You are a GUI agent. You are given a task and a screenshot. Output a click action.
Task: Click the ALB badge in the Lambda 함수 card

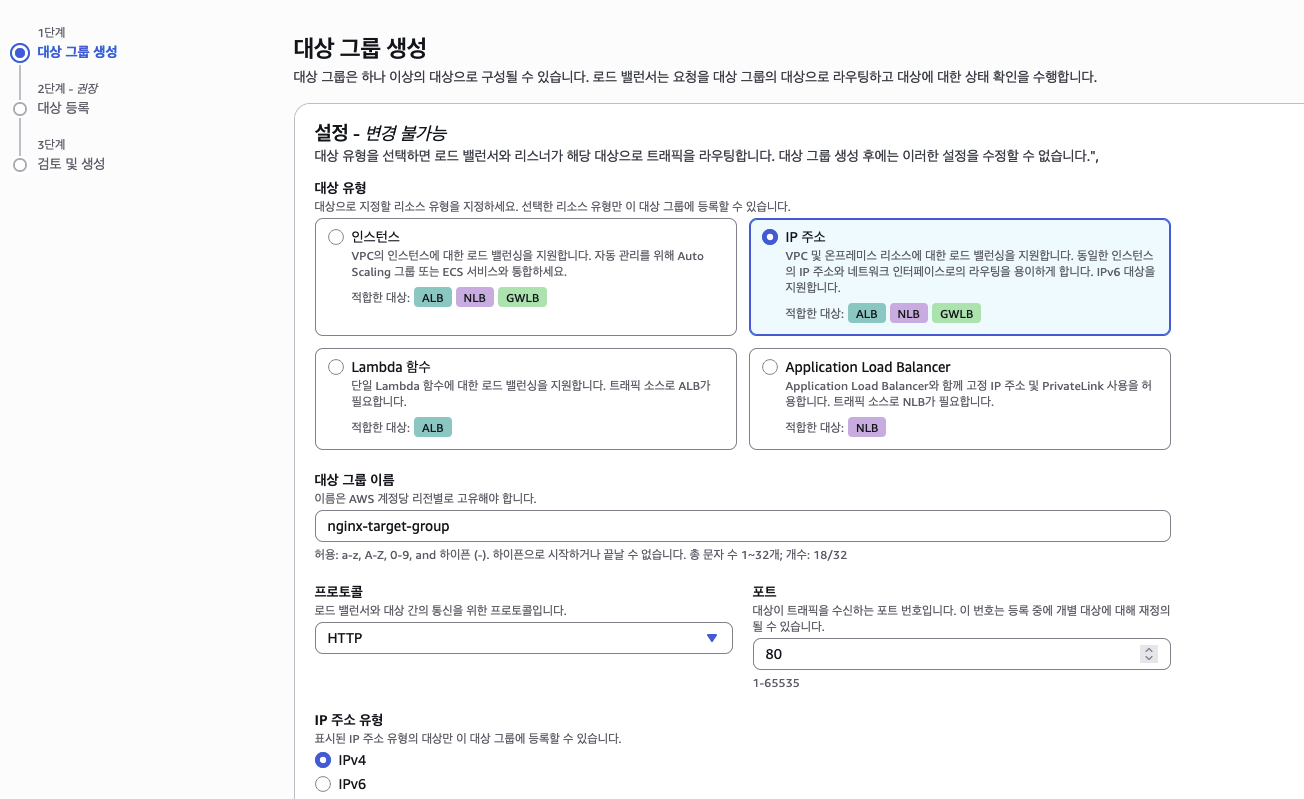tap(433, 427)
